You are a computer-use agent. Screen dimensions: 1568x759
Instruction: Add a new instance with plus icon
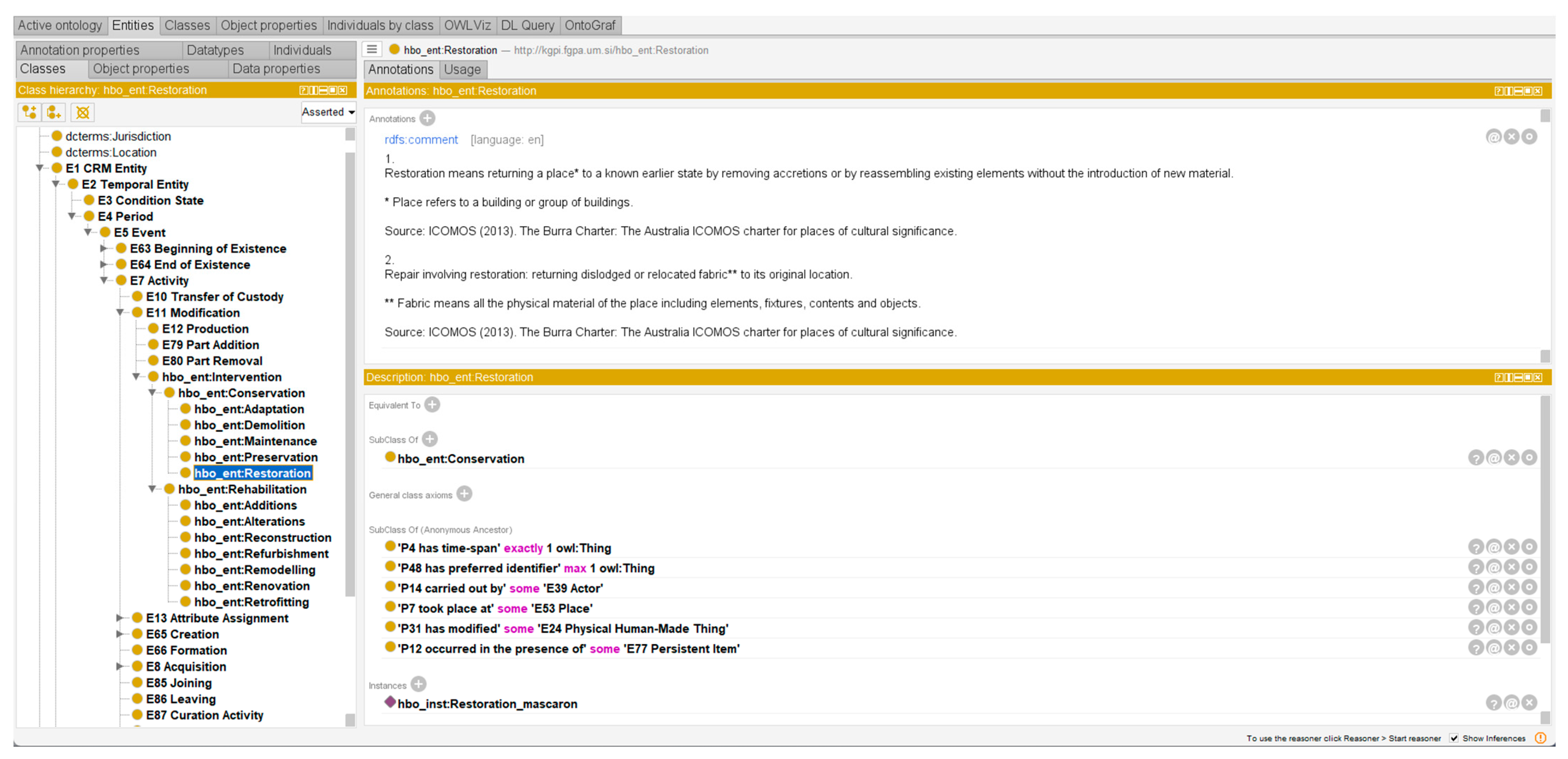pyautogui.click(x=418, y=684)
